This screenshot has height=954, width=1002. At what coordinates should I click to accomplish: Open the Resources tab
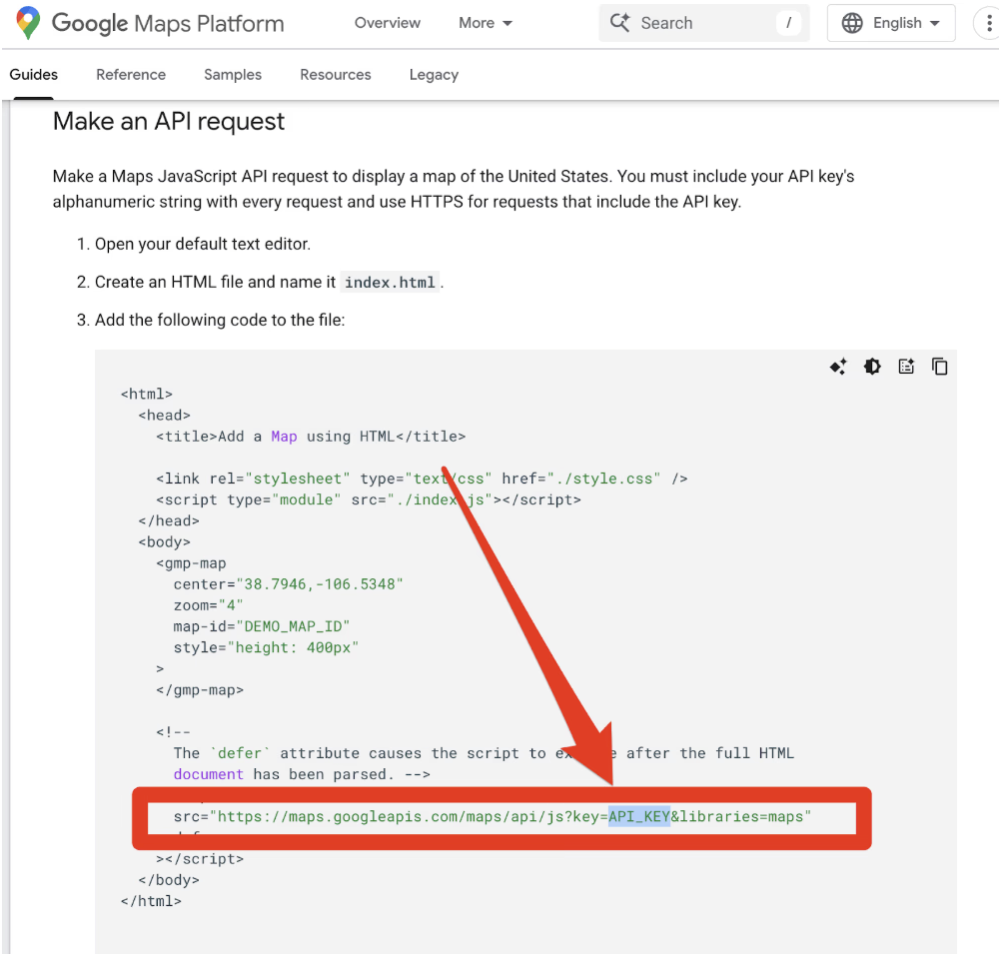(335, 75)
